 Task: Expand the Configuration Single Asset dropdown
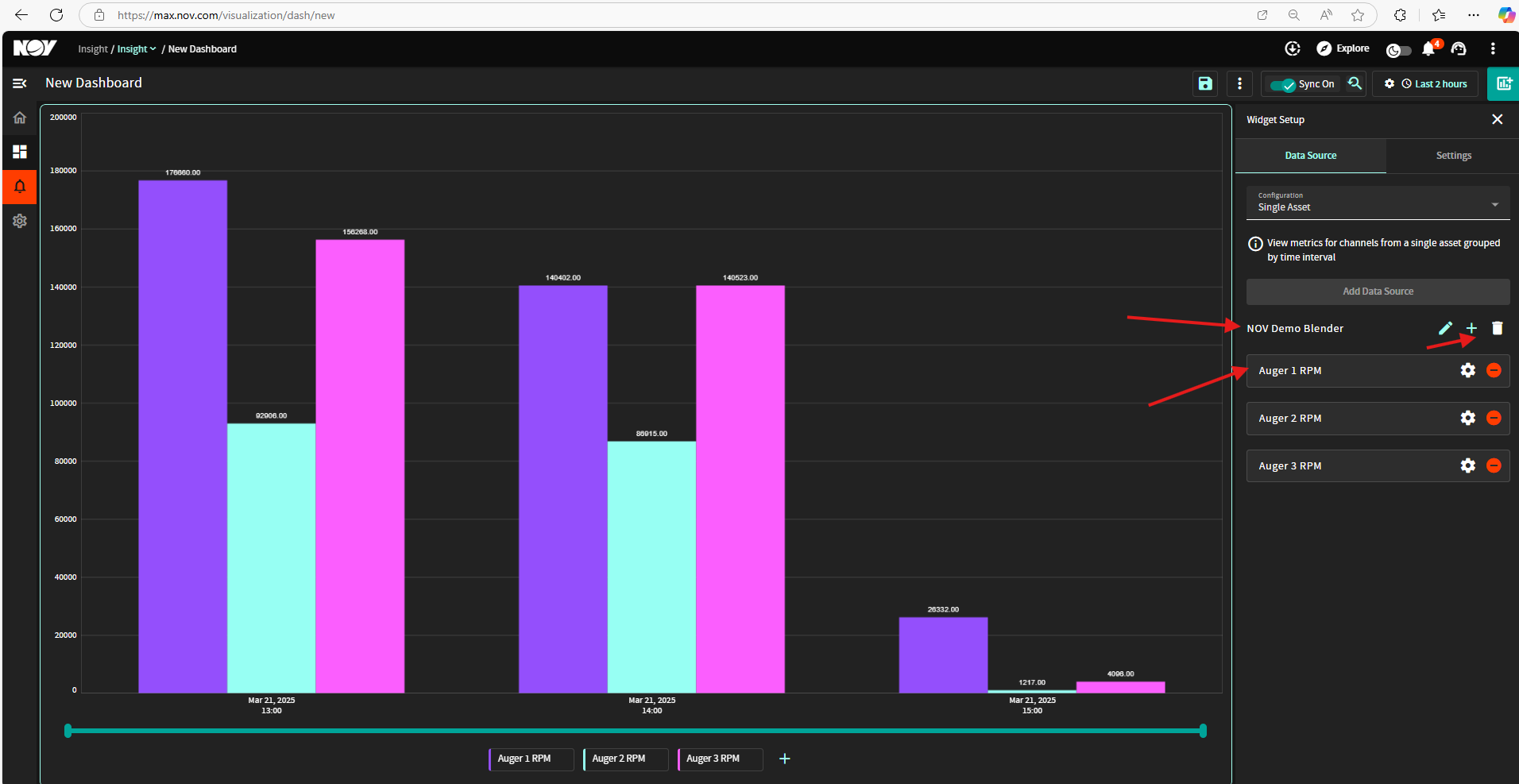(1378, 203)
